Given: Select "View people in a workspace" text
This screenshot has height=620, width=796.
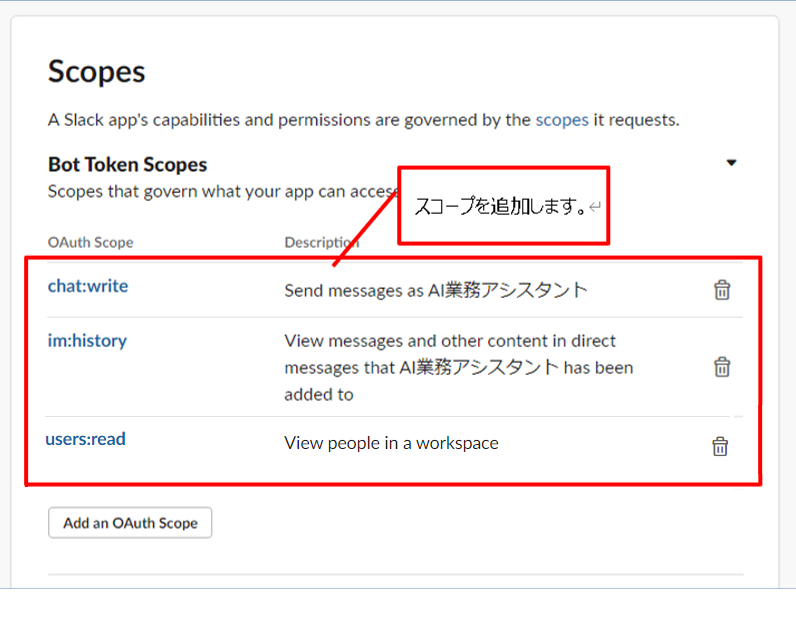Looking at the screenshot, I should coord(391,443).
